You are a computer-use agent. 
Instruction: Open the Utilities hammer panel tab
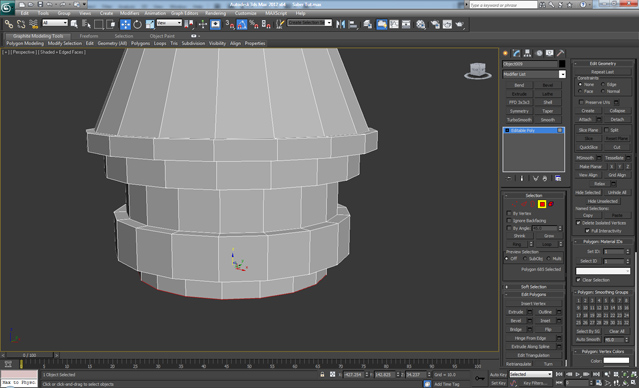coord(561,53)
